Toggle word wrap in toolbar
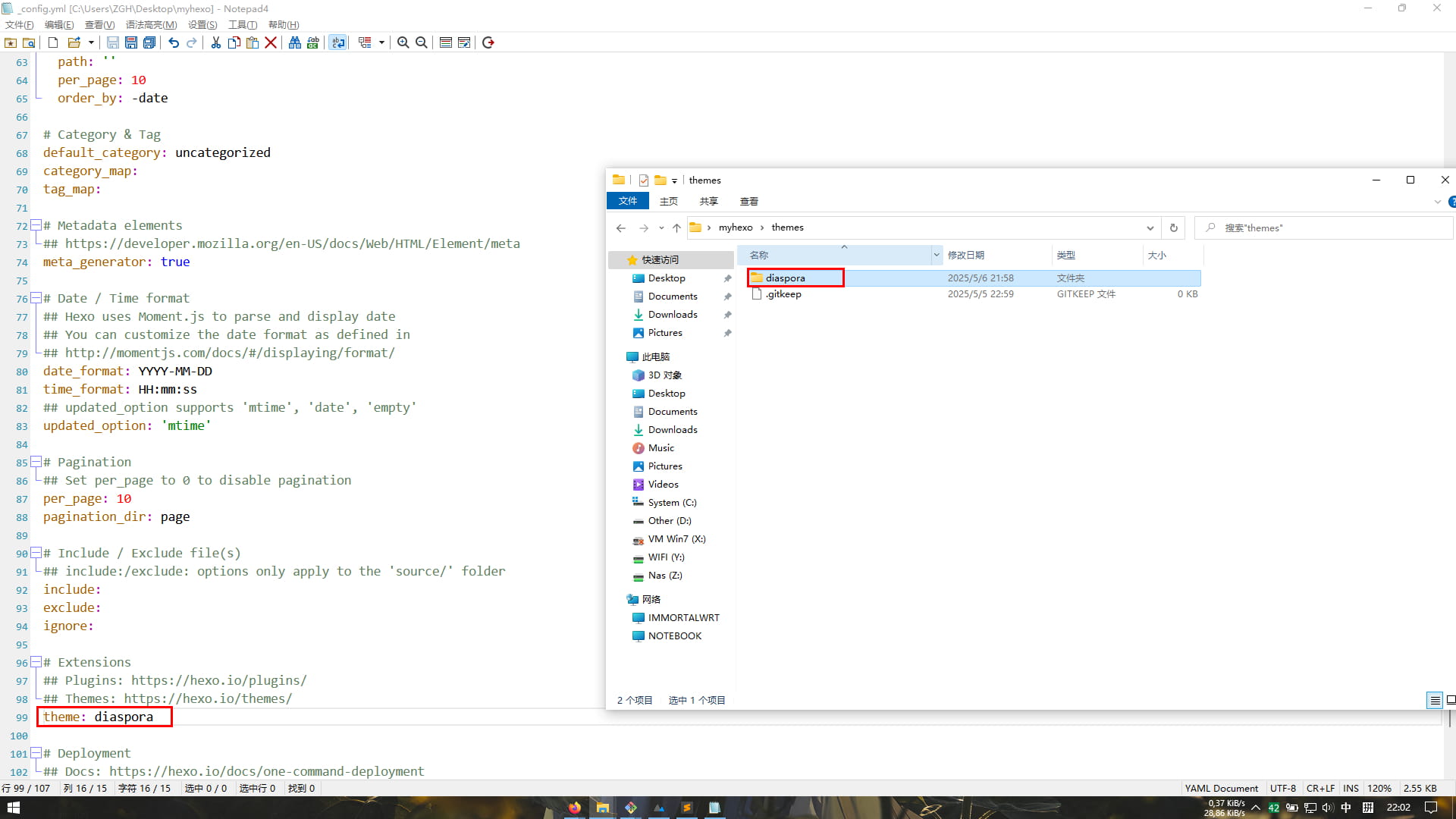Image resolution: width=1456 pixels, height=819 pixels. (338, 42)
